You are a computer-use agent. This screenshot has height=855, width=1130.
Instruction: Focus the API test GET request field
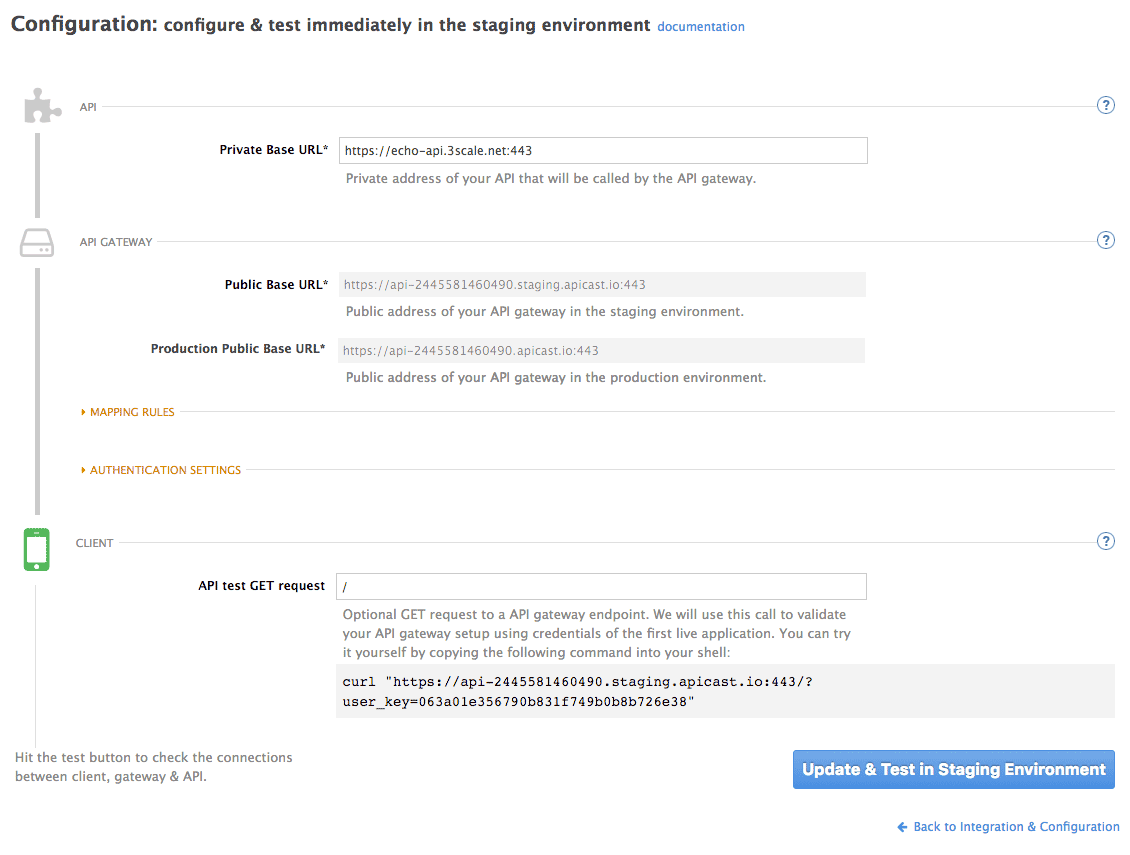[x=601, y=586]
